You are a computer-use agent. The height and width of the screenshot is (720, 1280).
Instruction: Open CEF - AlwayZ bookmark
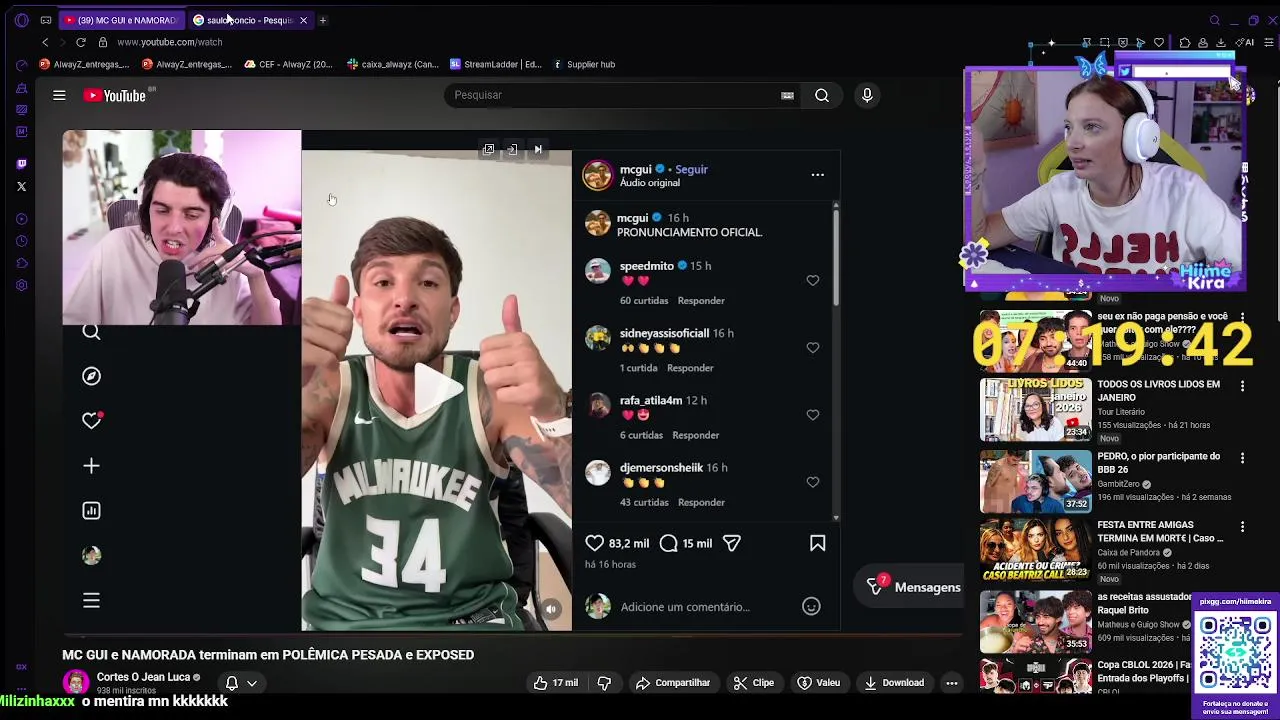click(x=288, y=64)
